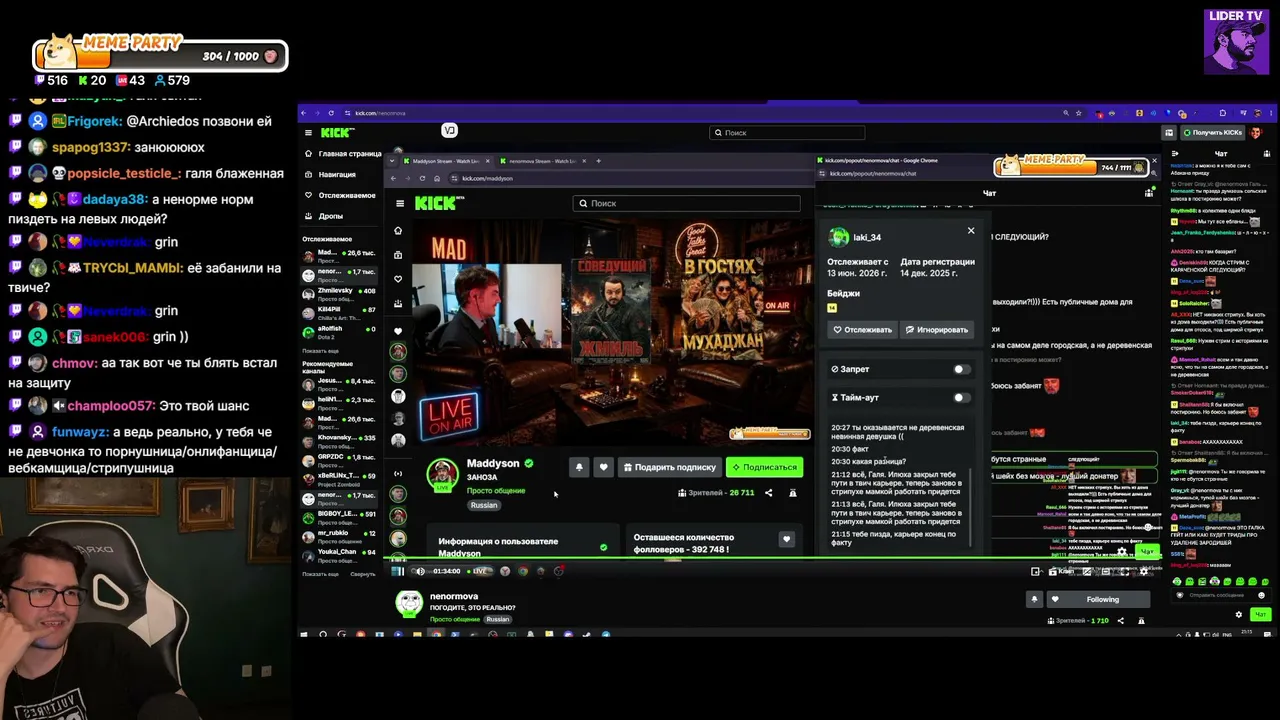Click the Kick logo beside Главная страница sidebar
The image size is (1280, 720).
336,132
